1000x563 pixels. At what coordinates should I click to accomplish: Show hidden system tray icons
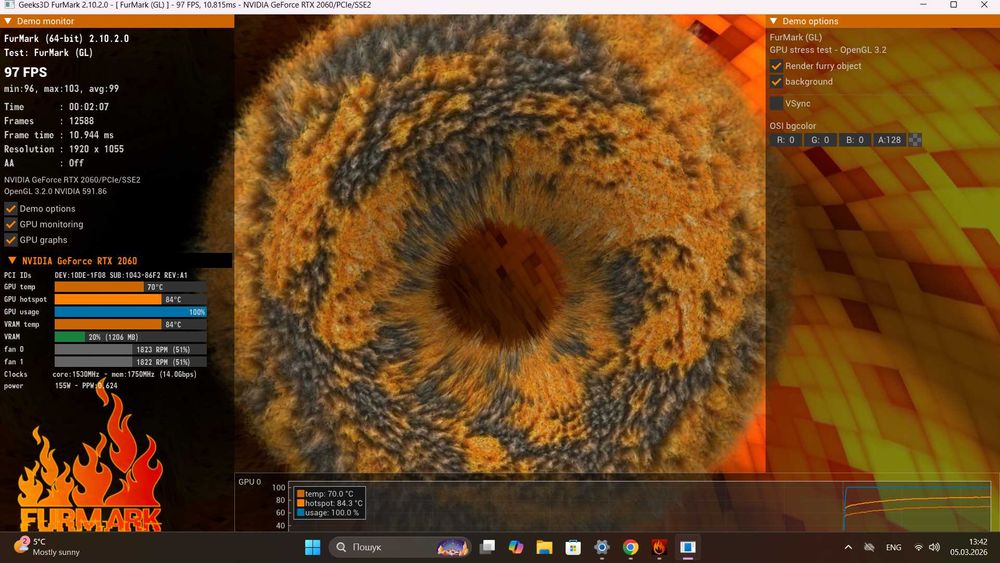[x=848, y=547]
